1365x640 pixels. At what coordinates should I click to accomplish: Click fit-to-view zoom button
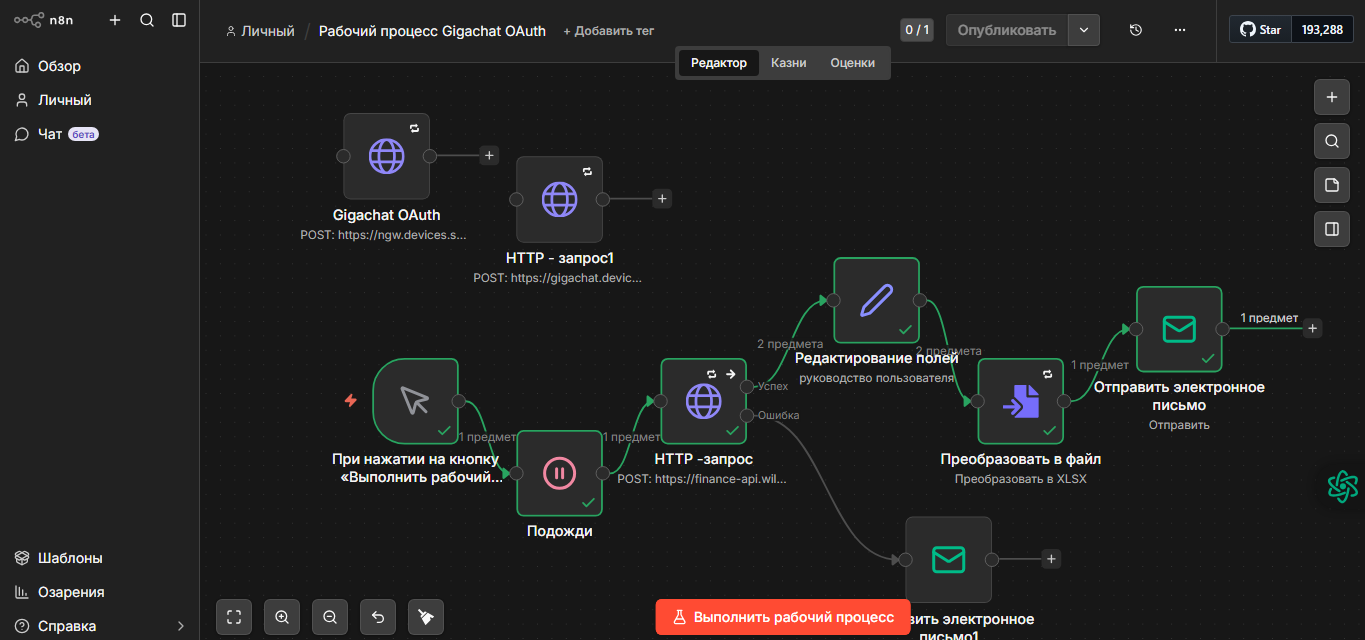[x=234, y=617]
